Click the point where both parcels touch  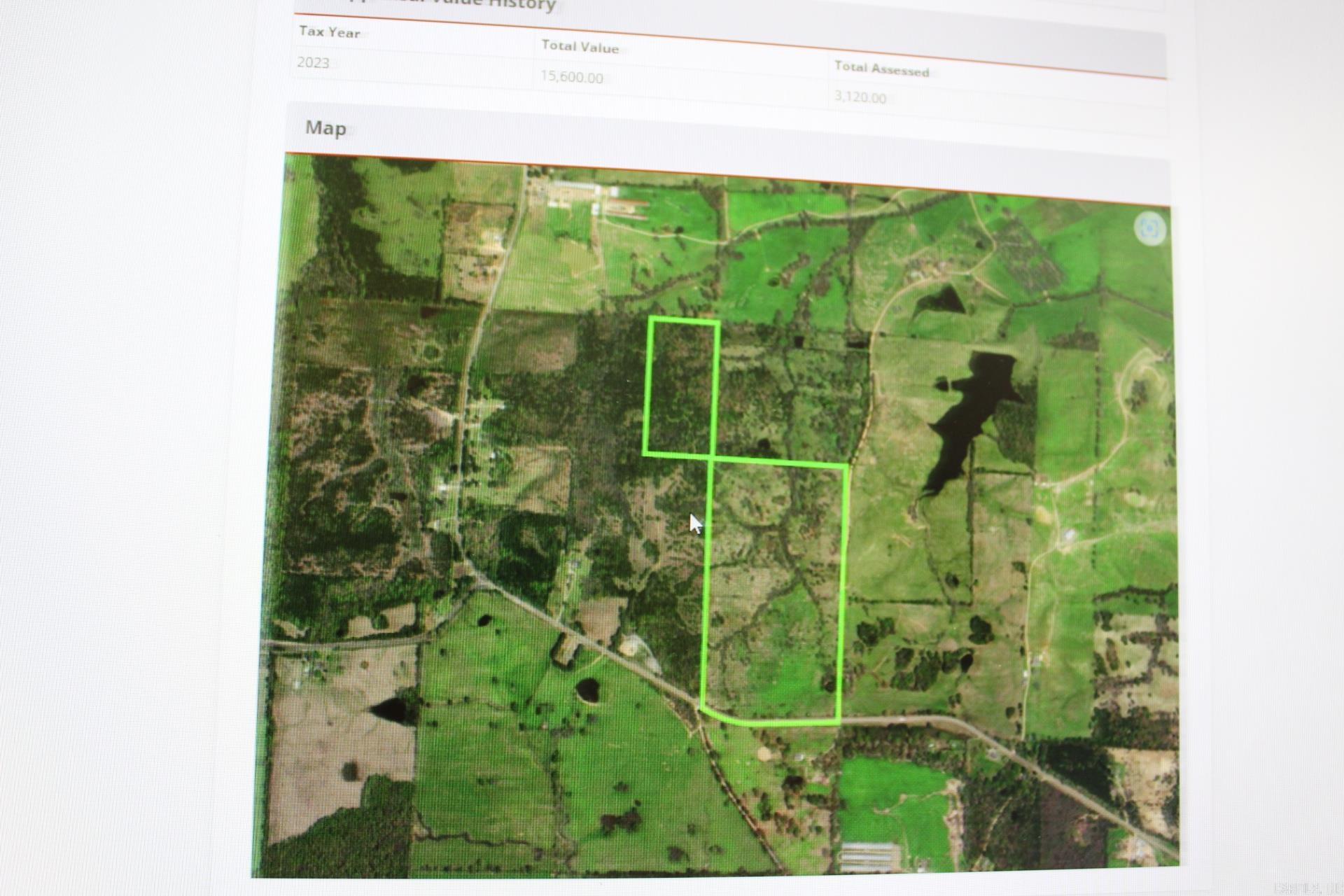pos(713,458)
